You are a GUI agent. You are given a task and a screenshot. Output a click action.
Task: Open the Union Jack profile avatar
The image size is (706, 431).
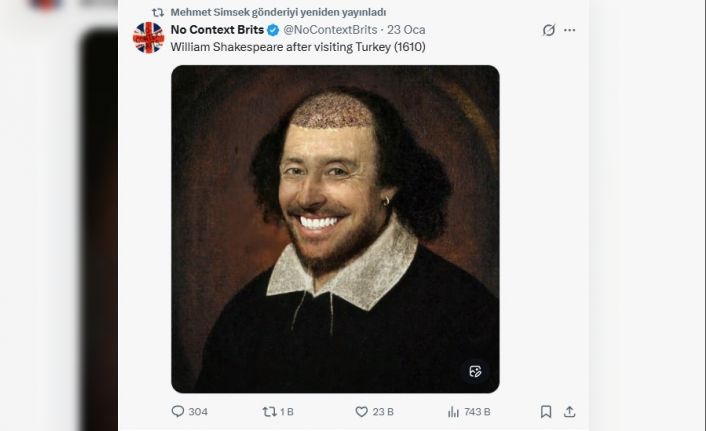pos(148,37)
